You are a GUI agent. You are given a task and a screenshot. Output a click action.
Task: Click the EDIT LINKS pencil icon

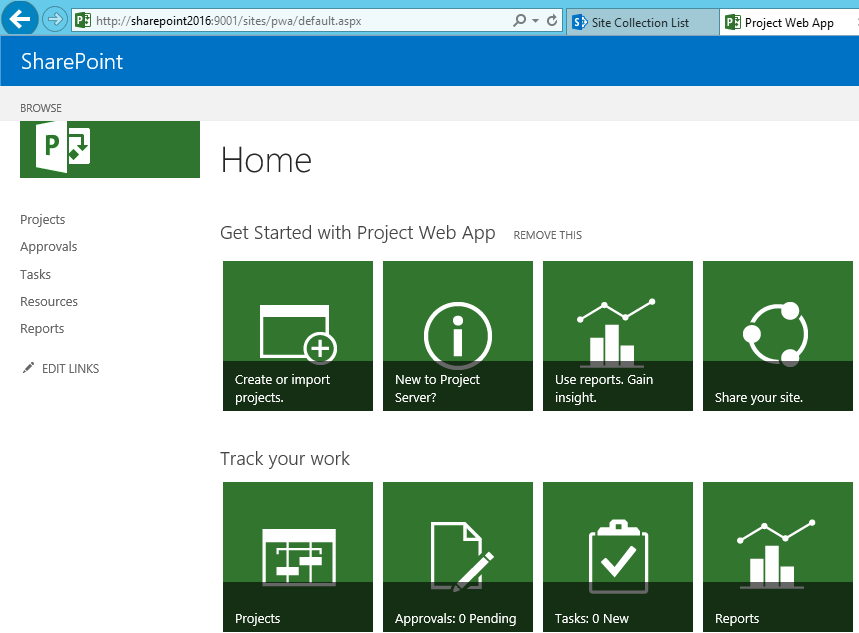pos(28,368)
